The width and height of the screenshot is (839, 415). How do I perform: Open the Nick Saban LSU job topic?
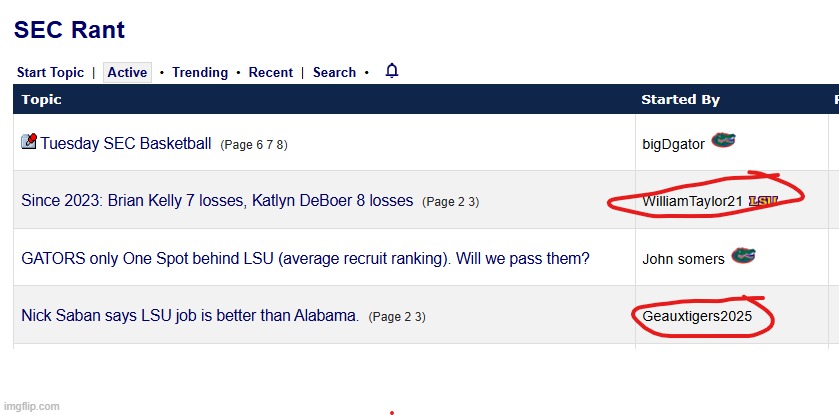(190, 316)
